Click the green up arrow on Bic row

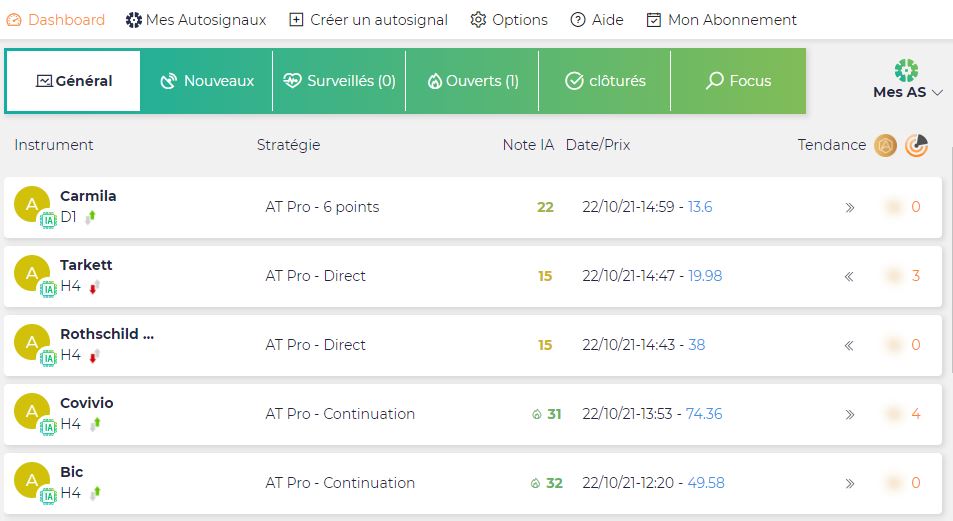click(95, 493)
